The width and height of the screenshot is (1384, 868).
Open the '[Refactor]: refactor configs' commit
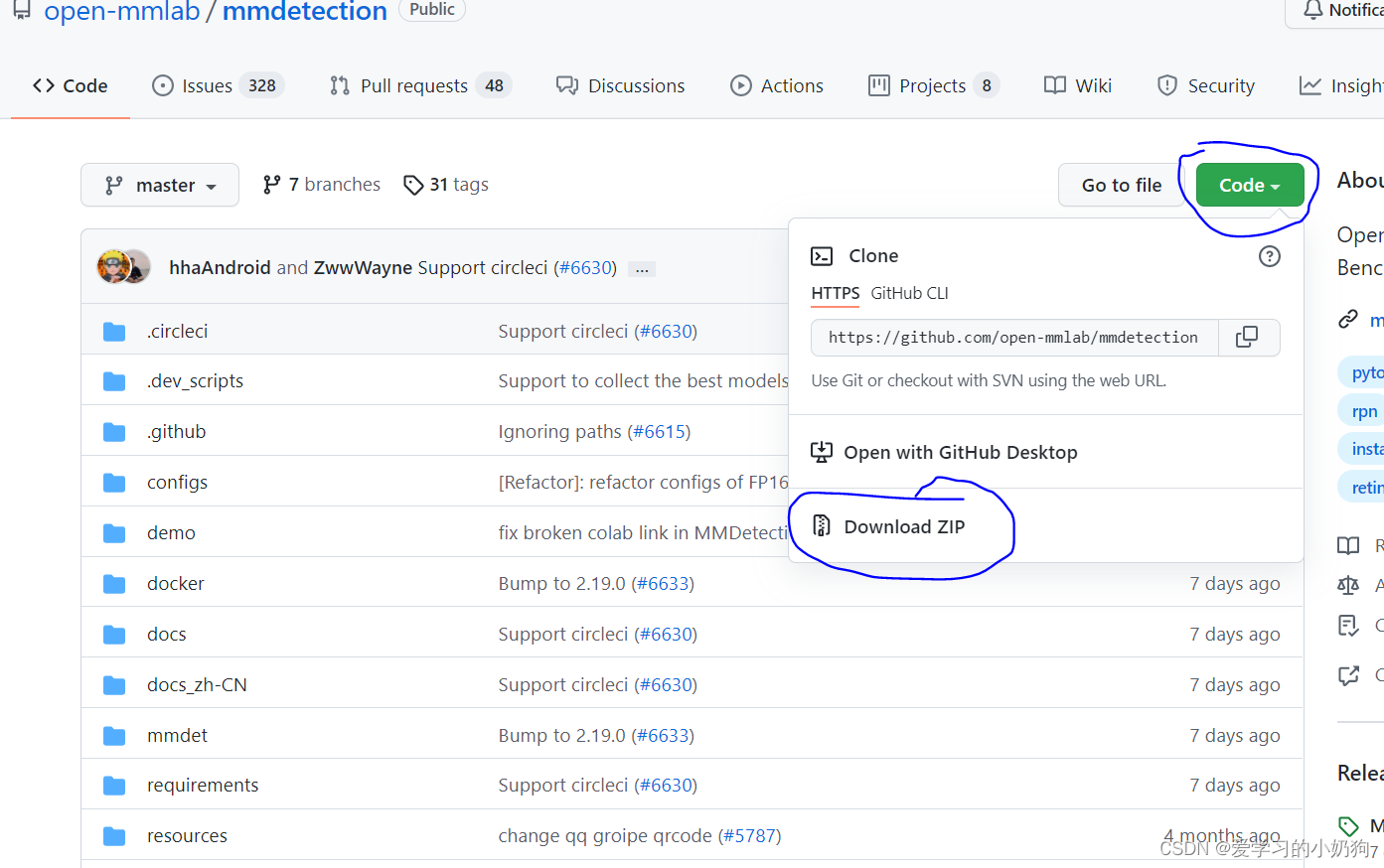[x=643, y=483]
